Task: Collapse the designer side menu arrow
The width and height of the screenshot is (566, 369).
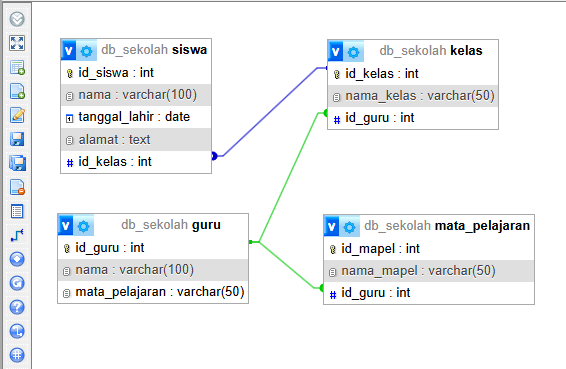Action: click(17, 19)
